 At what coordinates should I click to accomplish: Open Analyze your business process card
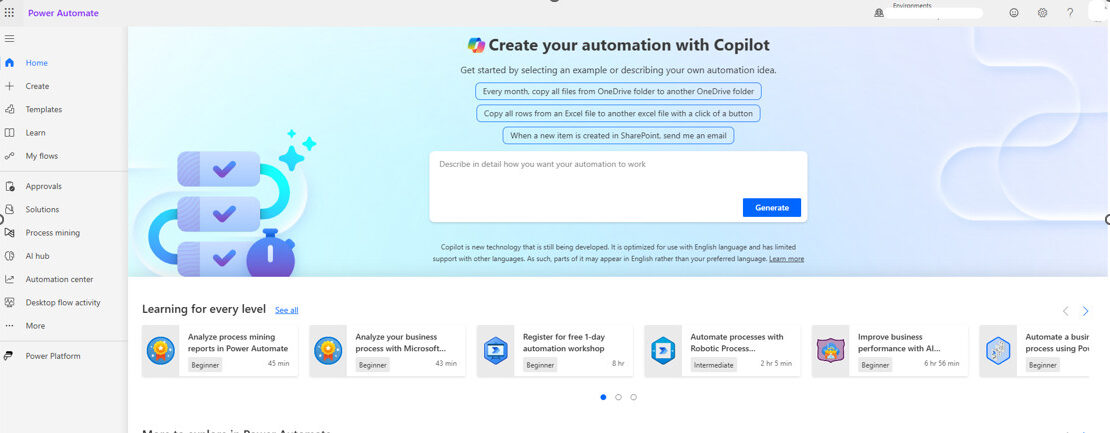(387, 351)
